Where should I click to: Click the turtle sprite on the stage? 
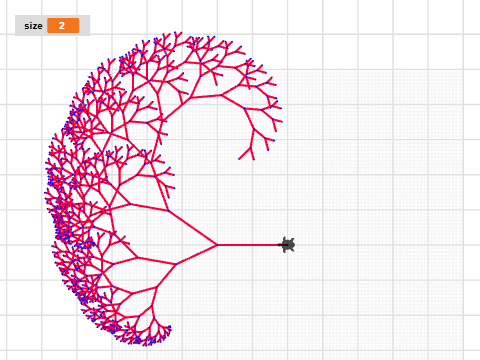coord(287,245)
